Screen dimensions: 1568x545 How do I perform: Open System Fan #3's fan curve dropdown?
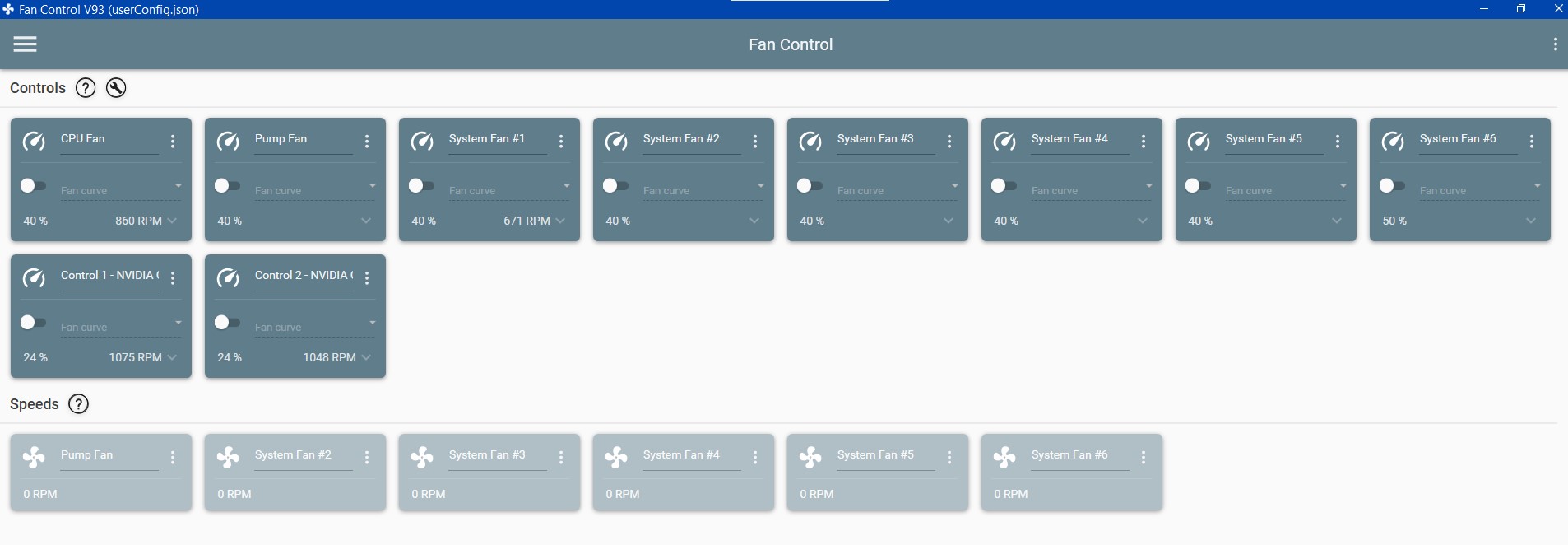(898, 189)
